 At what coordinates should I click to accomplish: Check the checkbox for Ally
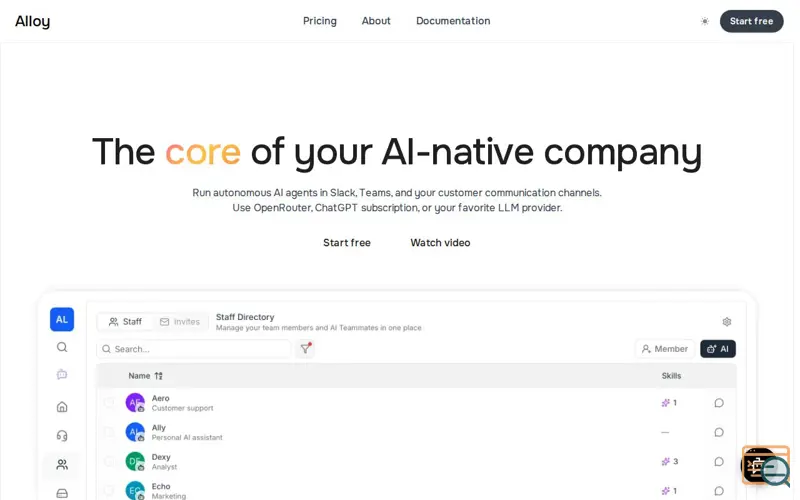109,432
